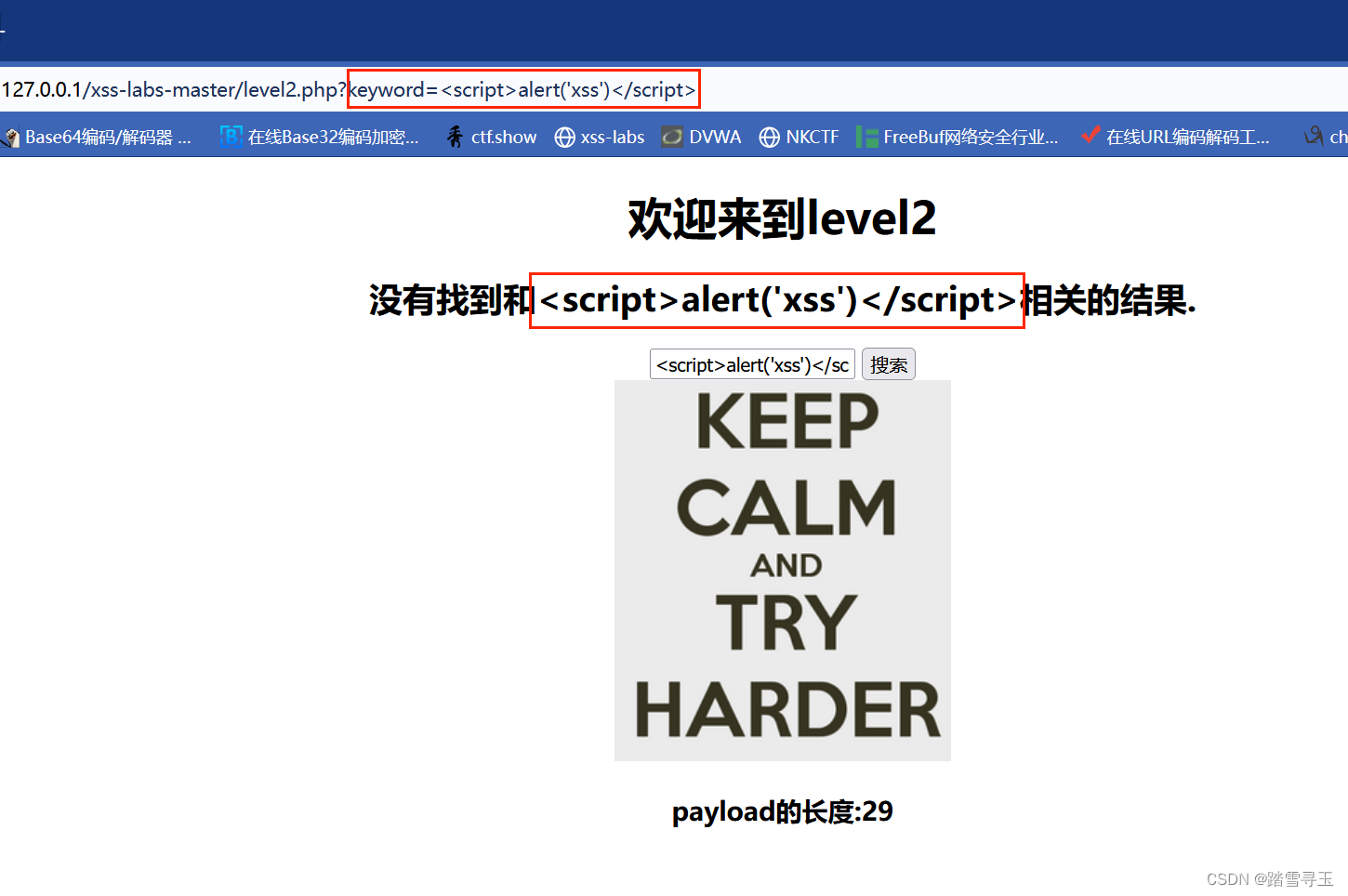The height and width of the screenshot is (896, 1348).
Task: Click the Base64编码/解码器 bookmark favicon
Action: (12, 136)
